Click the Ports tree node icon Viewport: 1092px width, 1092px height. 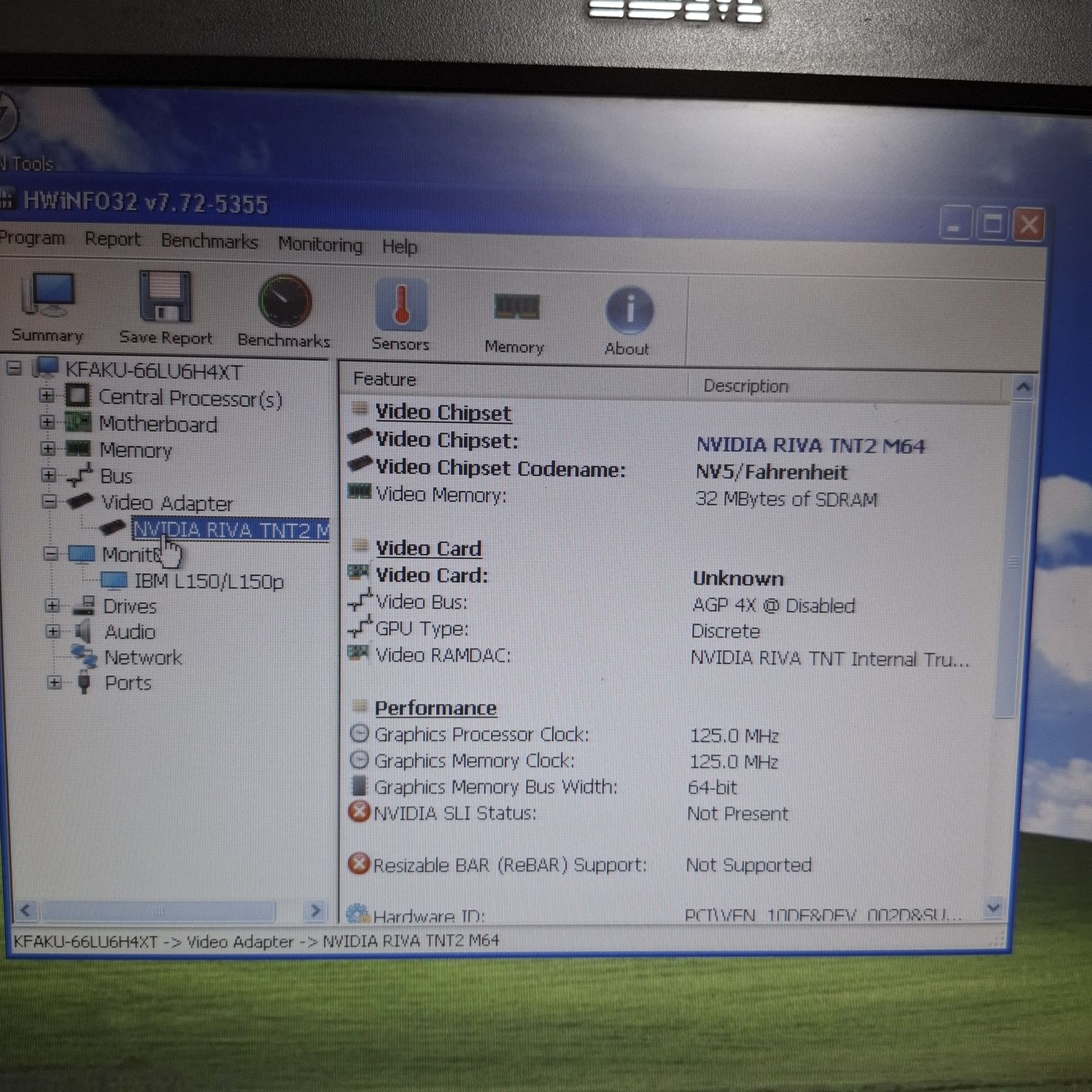(84, 682)
